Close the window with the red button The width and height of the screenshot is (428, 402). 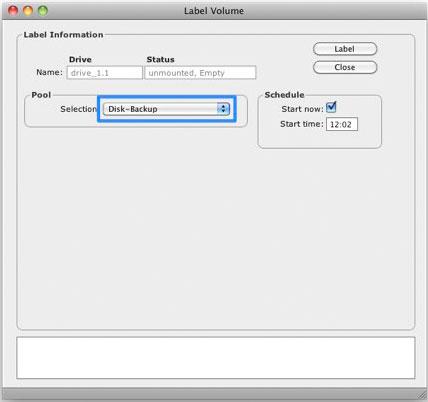(13, 11)
